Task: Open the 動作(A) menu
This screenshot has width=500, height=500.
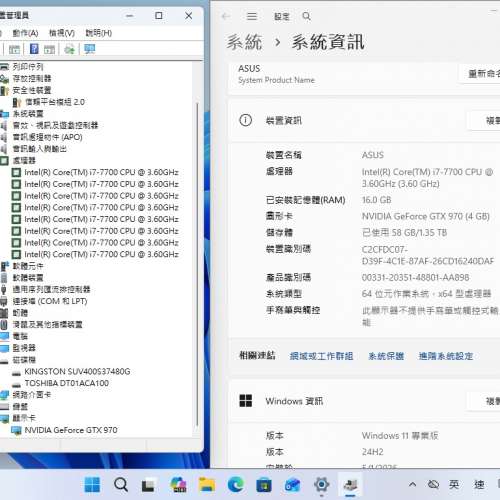Action: click(25, 33)
